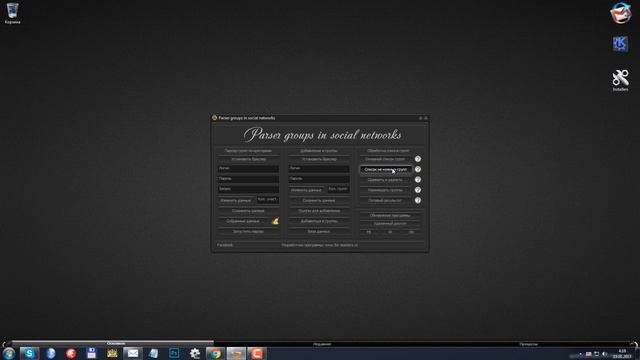Click Изменить данные in the parser column

236,200
